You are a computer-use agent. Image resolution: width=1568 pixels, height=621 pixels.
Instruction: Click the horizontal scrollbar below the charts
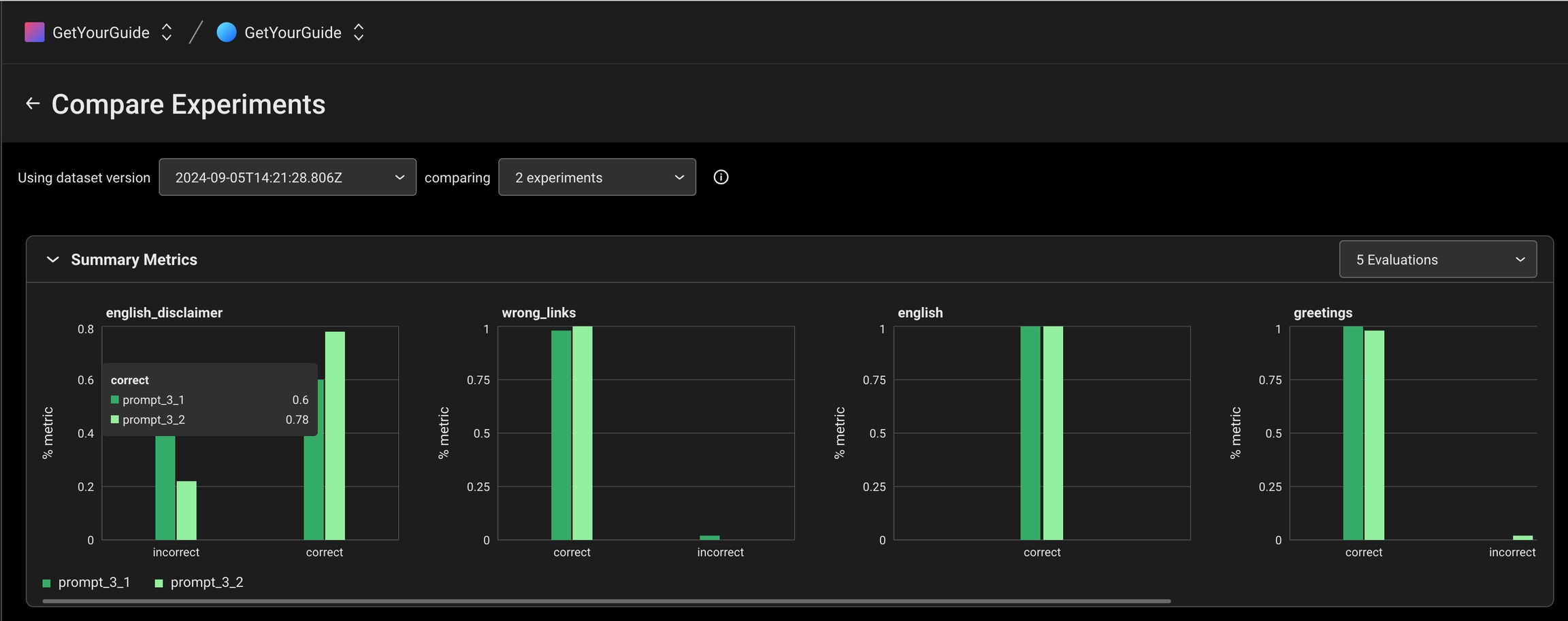click(x=606, y=601)
